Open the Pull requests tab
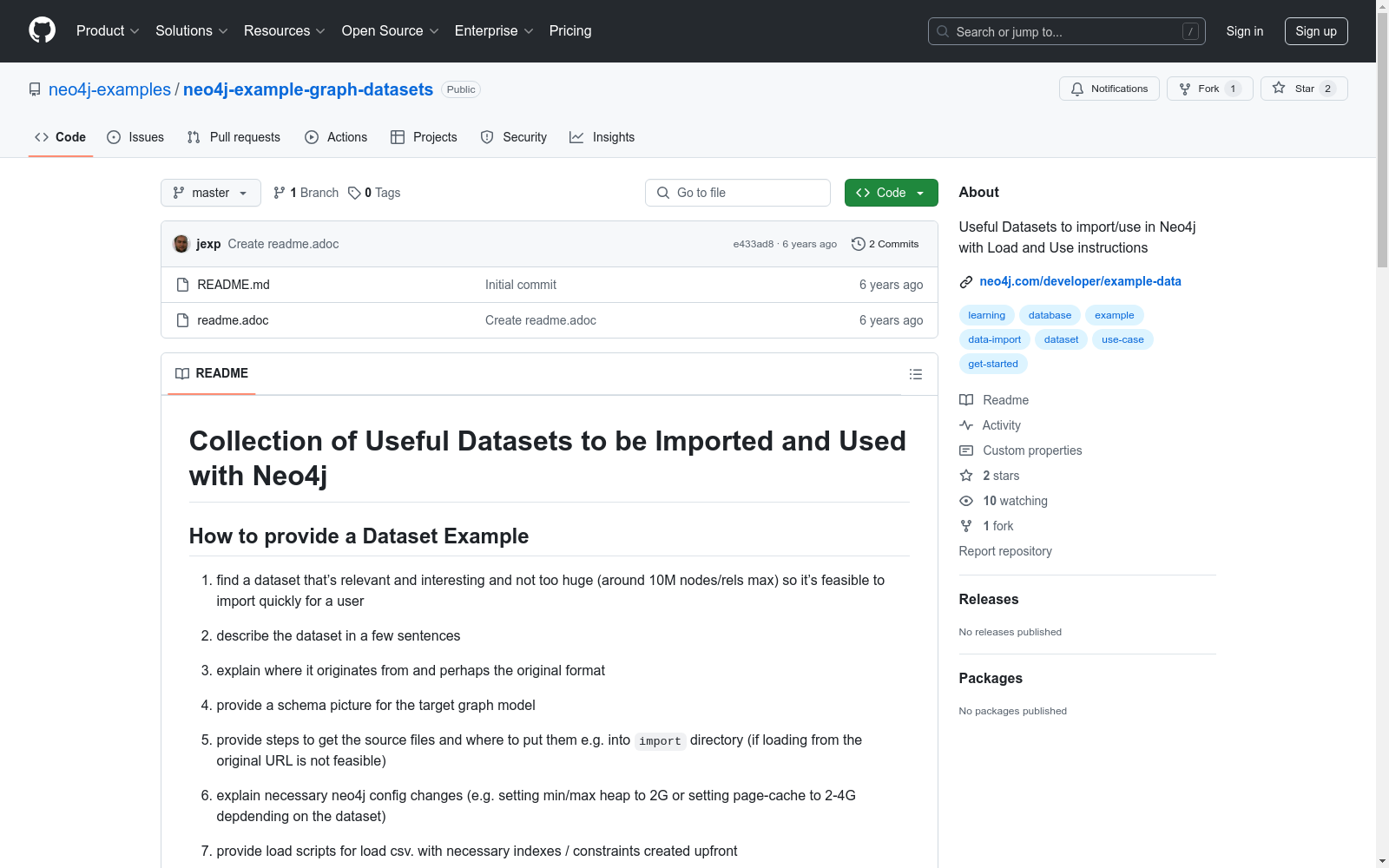Image resolution: width=1389 pixels, height=868 pixels. pyautogui.click(x=234, y=137)
